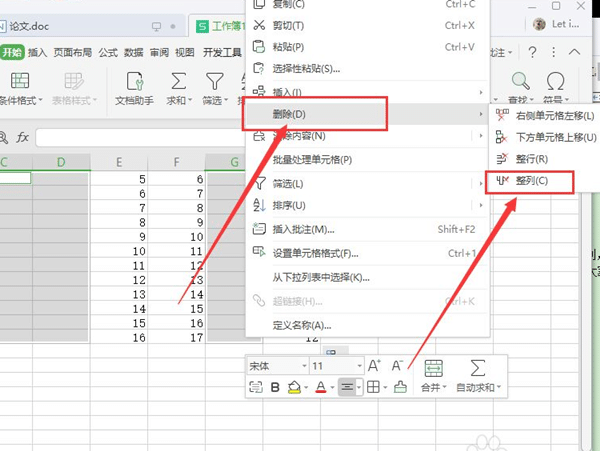
Task: Toggle center alignment in mini toolbar
Action: pyautogui.click(x=349, y=388)
